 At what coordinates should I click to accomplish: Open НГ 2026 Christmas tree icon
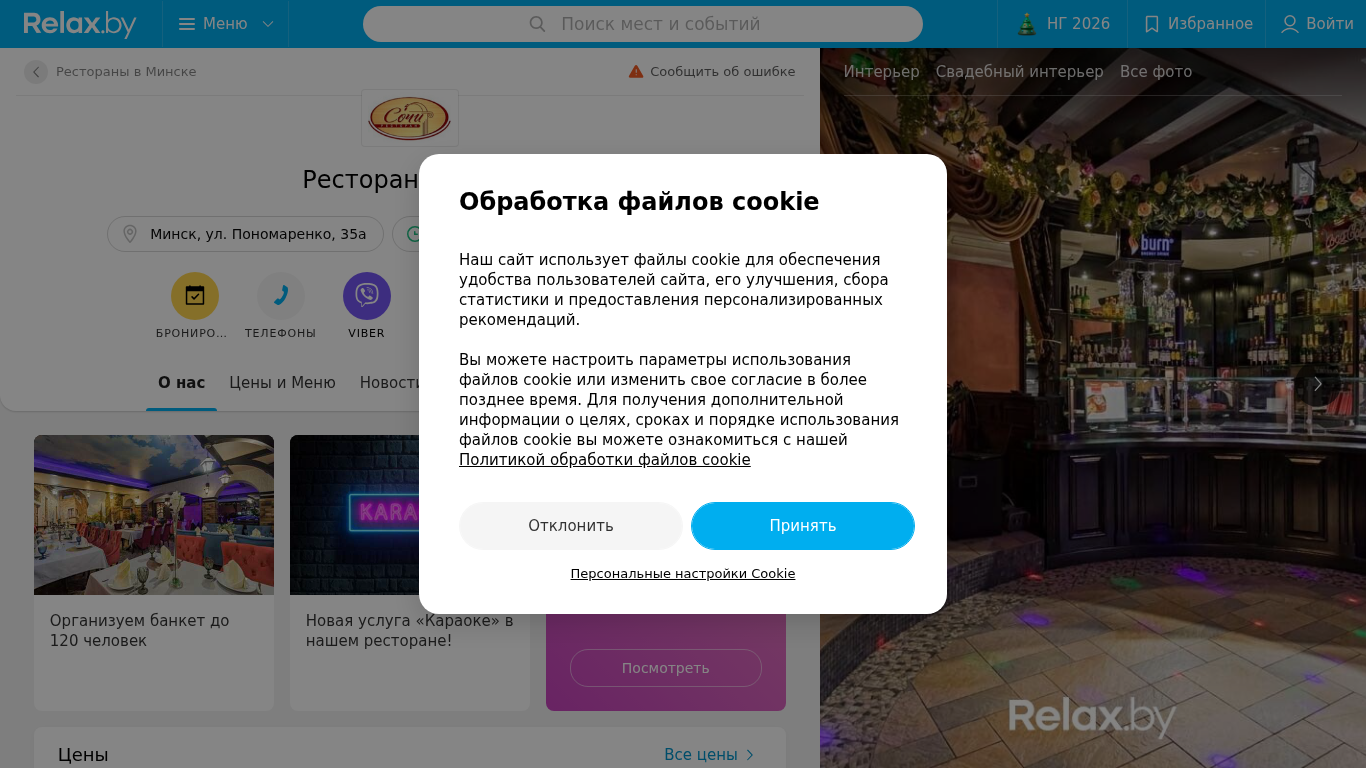[1027, 24]
